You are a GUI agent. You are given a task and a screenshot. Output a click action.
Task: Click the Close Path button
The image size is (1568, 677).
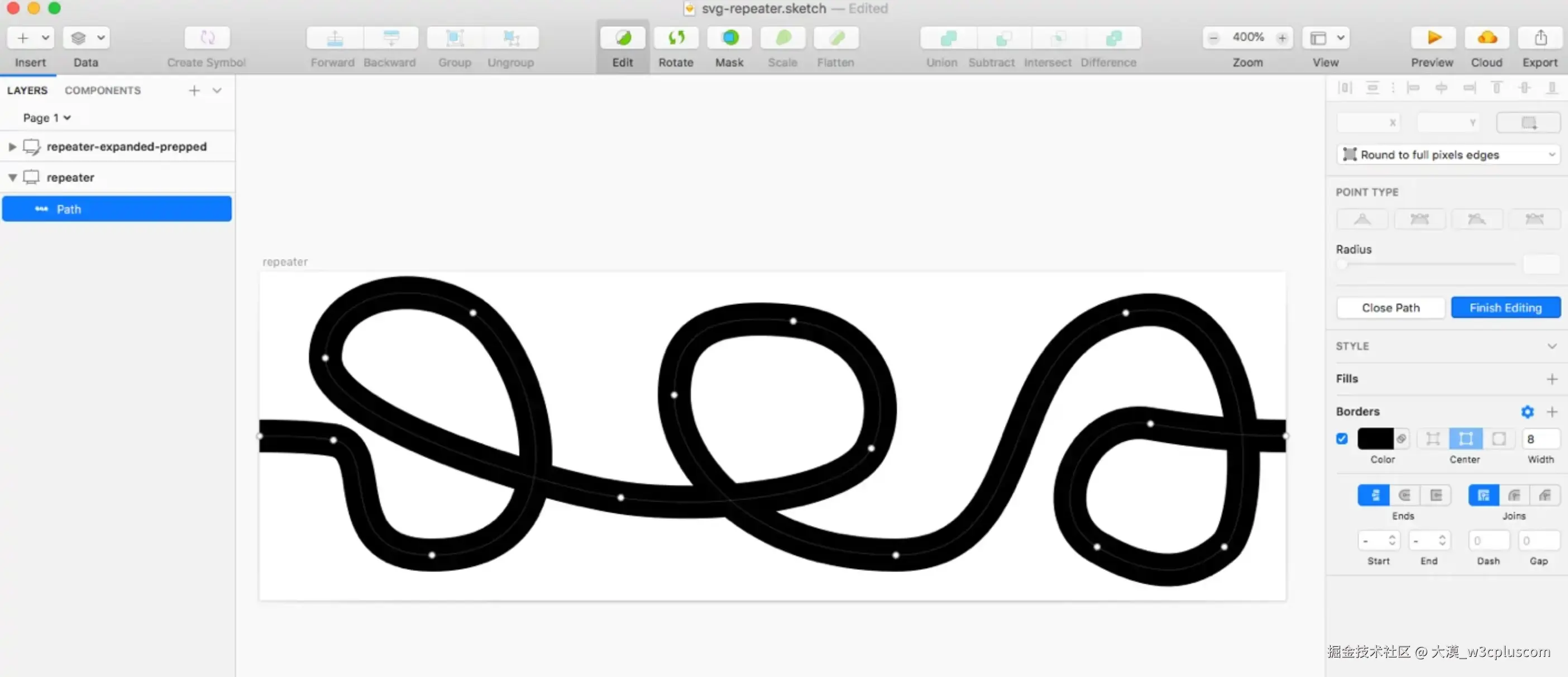click(x=1390, y=307)
